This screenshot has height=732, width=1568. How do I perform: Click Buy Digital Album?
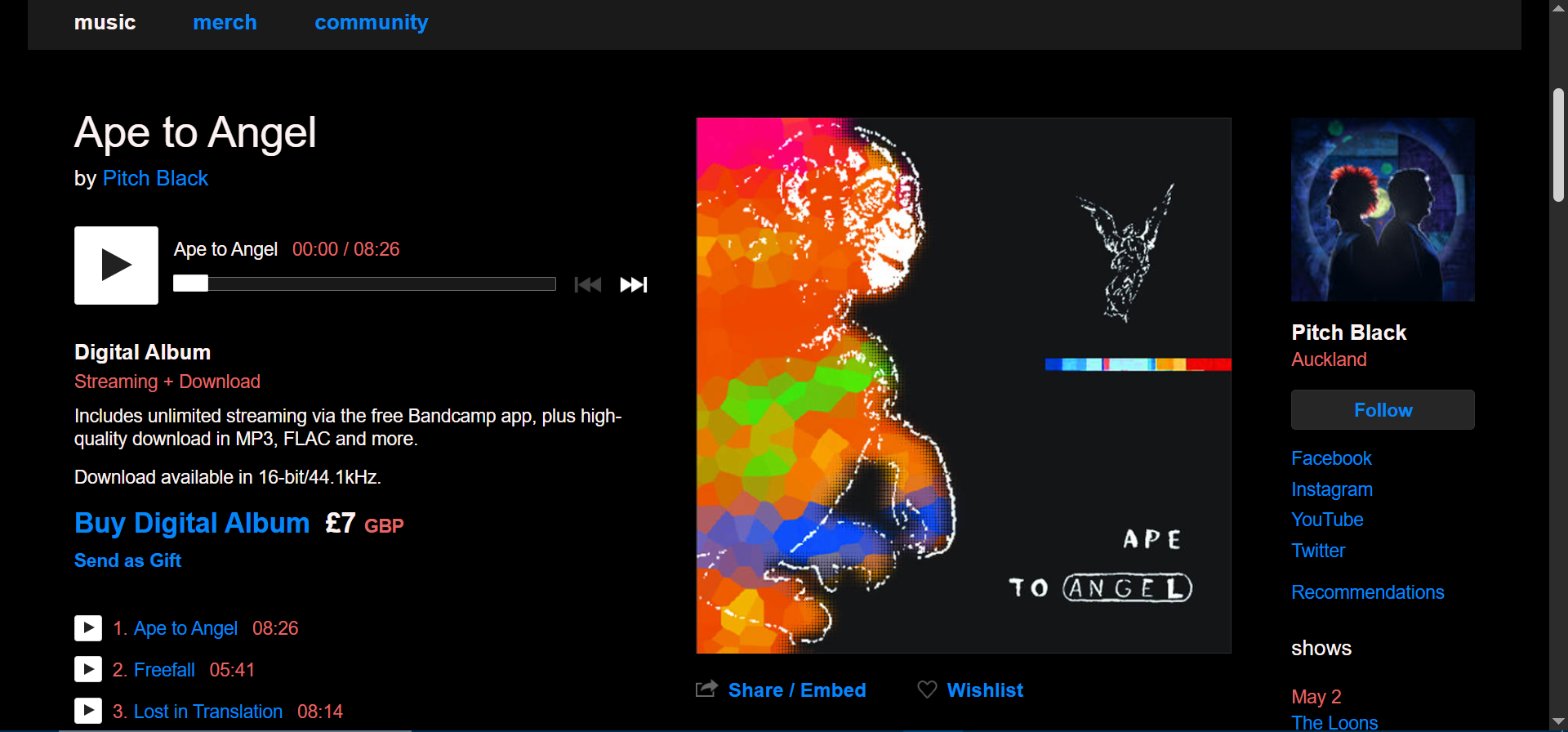pos(192,523)
